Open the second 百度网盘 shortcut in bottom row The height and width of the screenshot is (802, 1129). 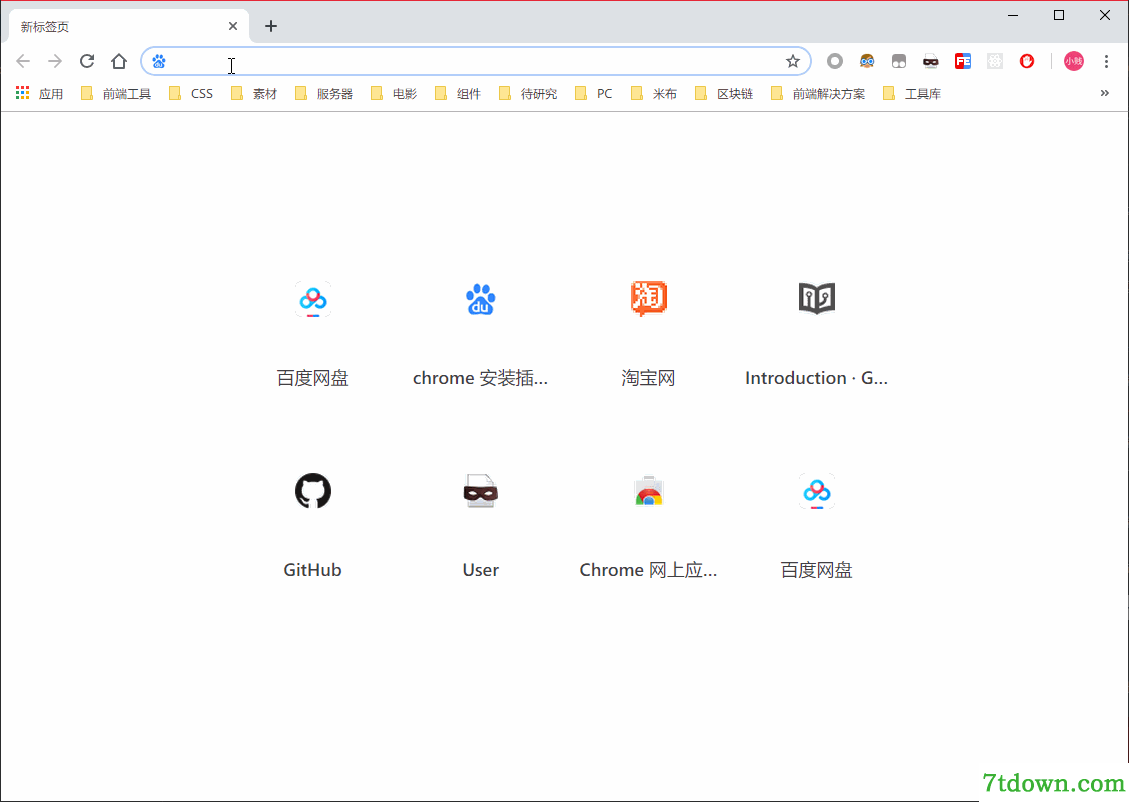click(x=817, y=526)
